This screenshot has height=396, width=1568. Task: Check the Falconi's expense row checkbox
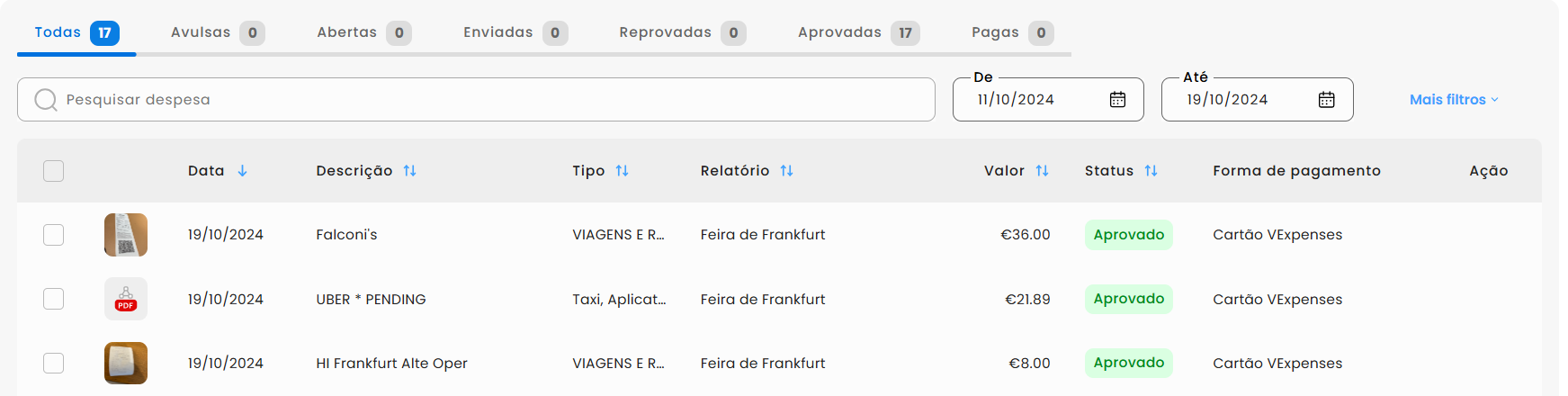coord(54,235)
